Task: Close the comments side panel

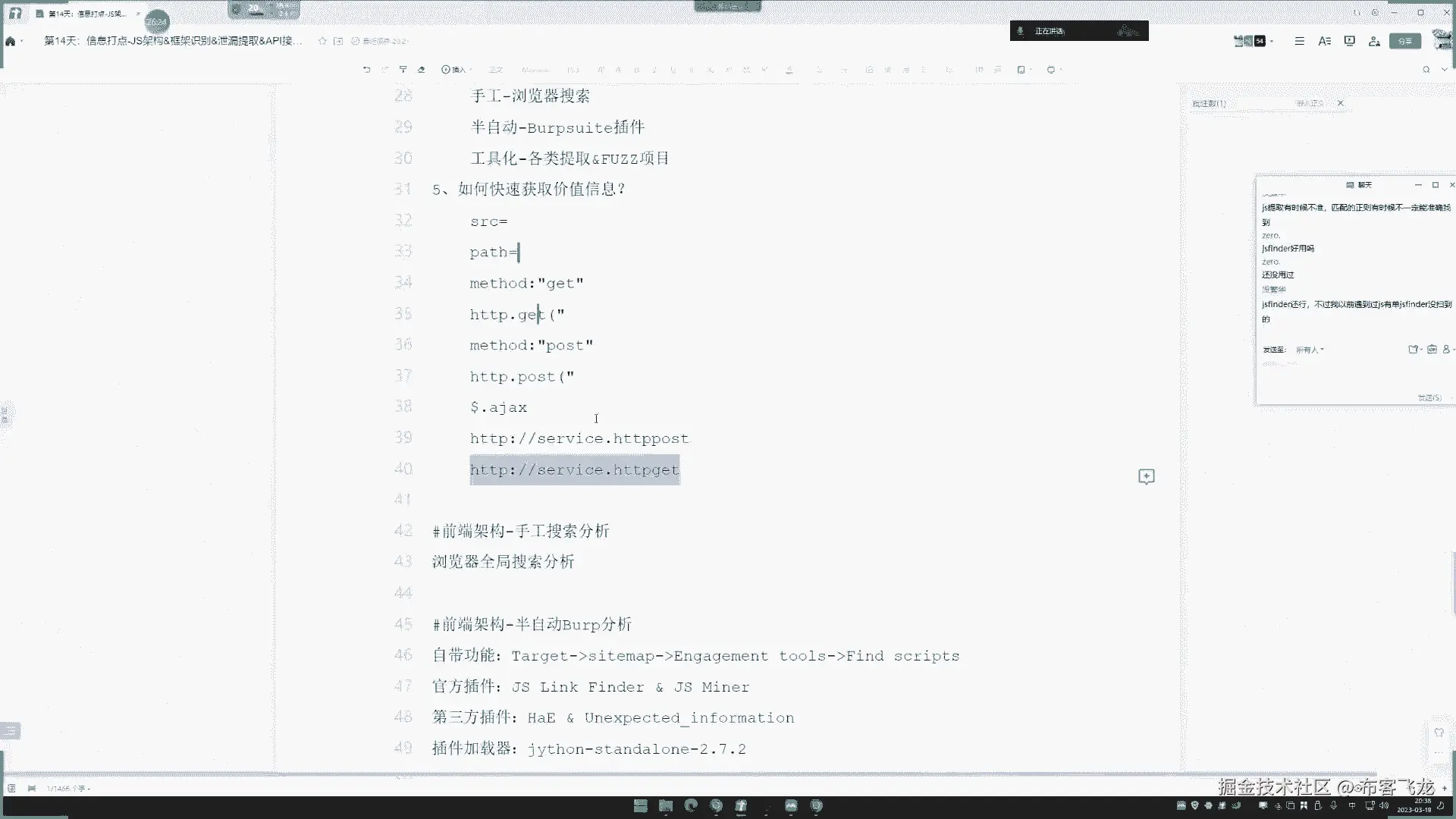Action: tap(1340, 103)
